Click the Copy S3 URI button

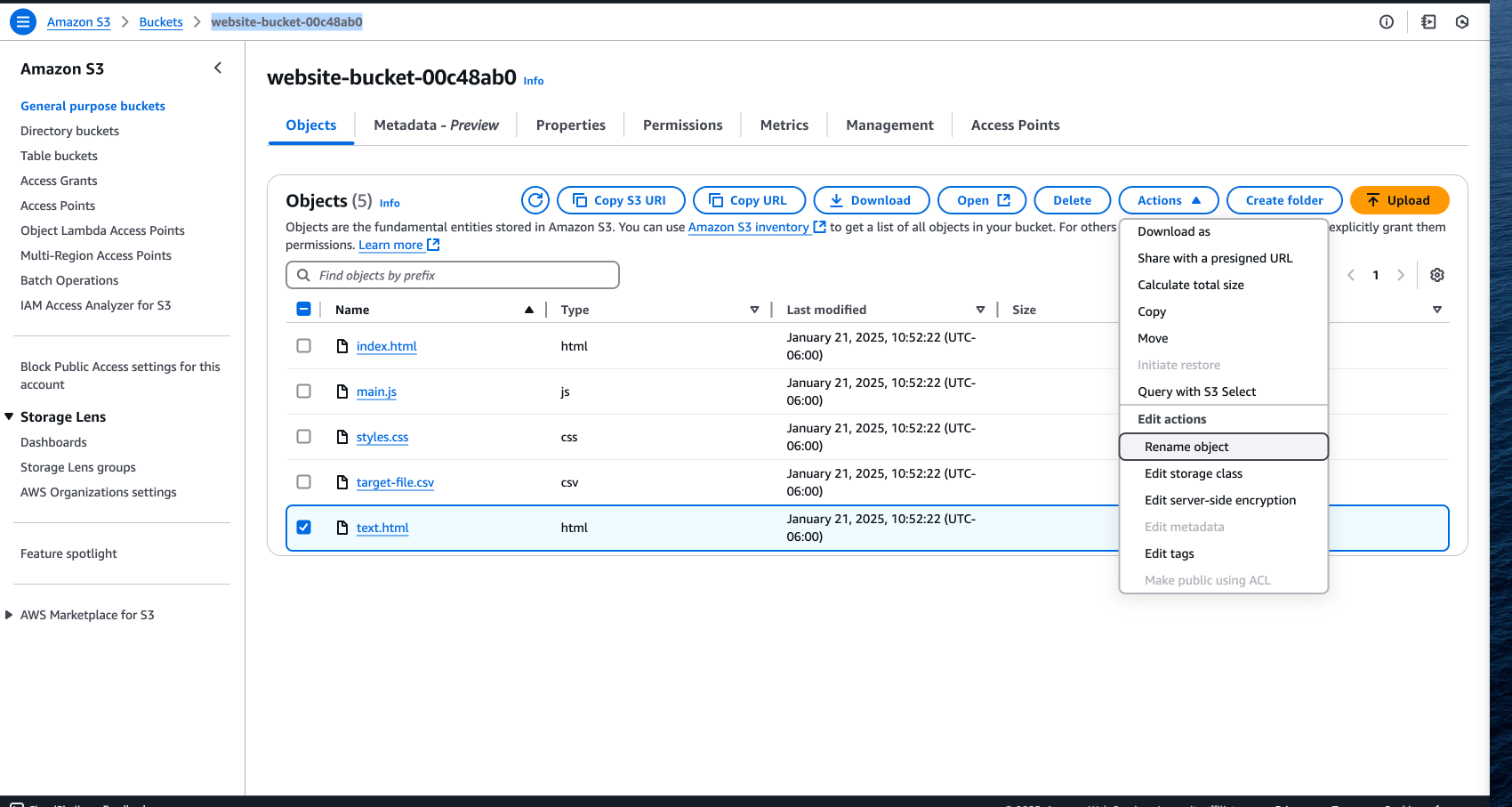click(621, 200)
